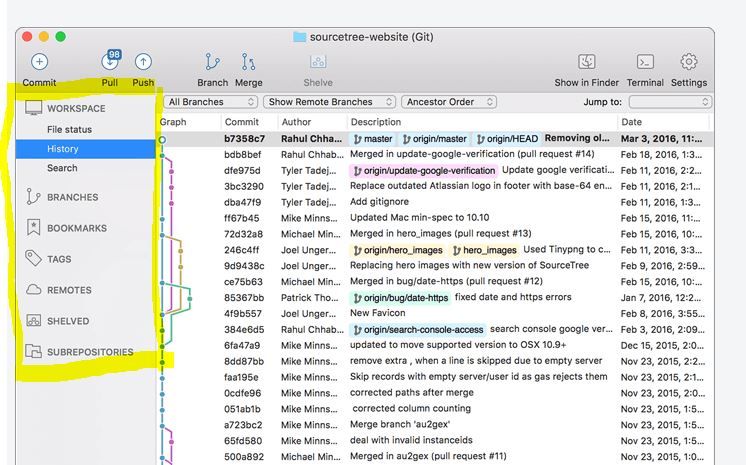Select the 'Add gitignore' commit

(x=434, y=202)
